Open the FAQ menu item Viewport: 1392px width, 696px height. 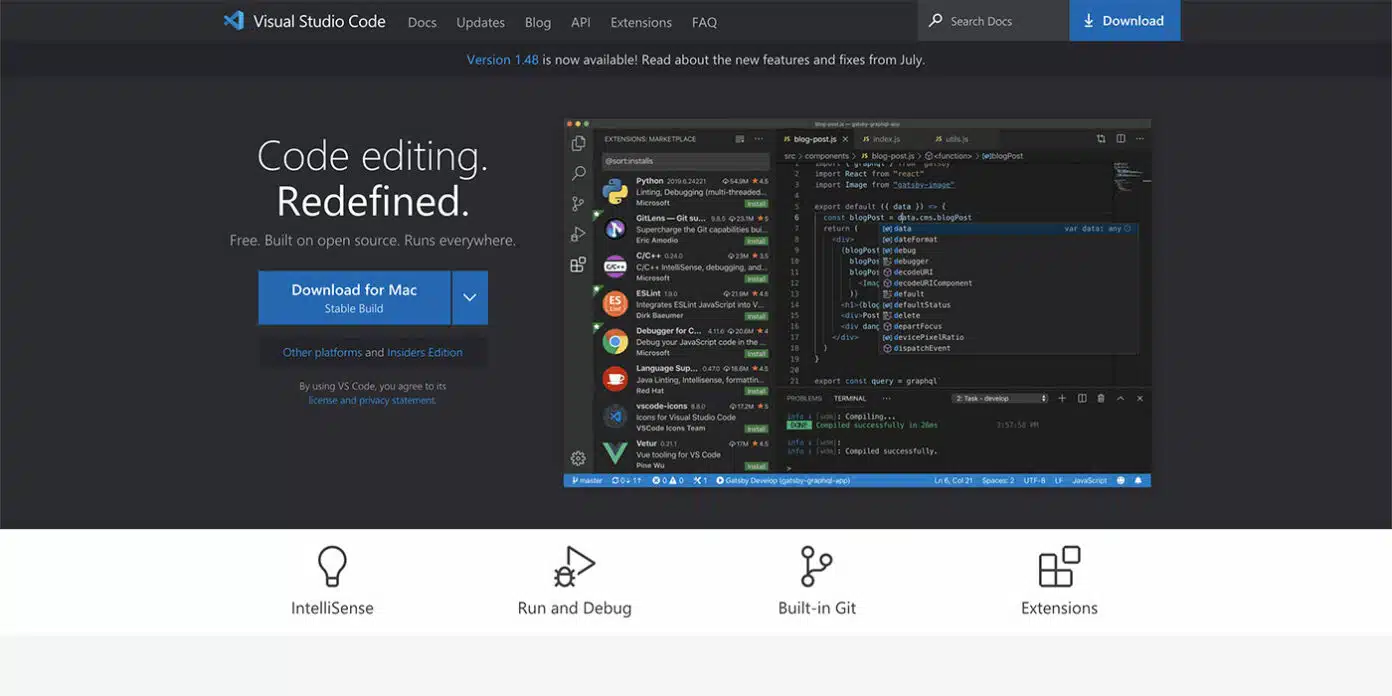click(704, 22)
